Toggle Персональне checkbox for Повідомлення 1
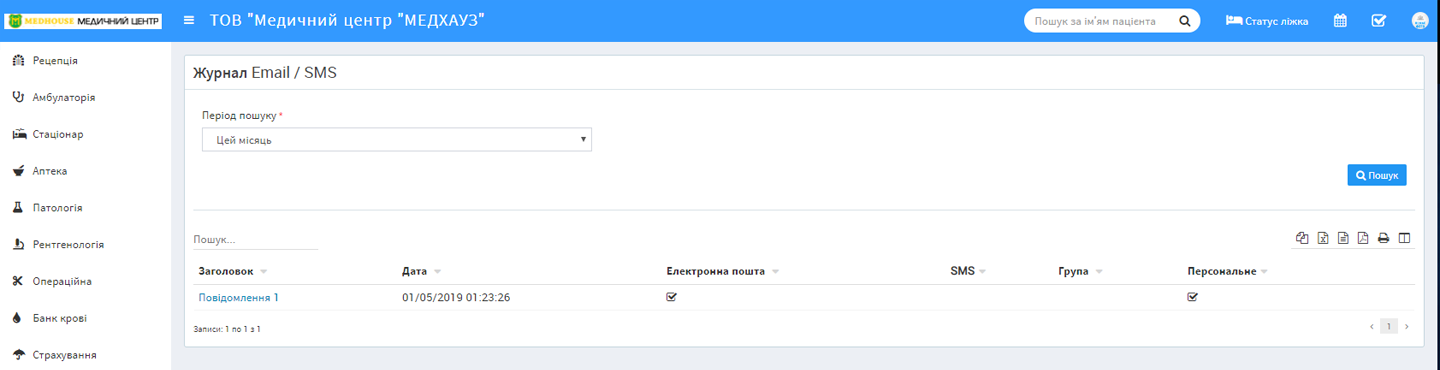This screenshot has width=1440, height=370. pos(1193,297)
